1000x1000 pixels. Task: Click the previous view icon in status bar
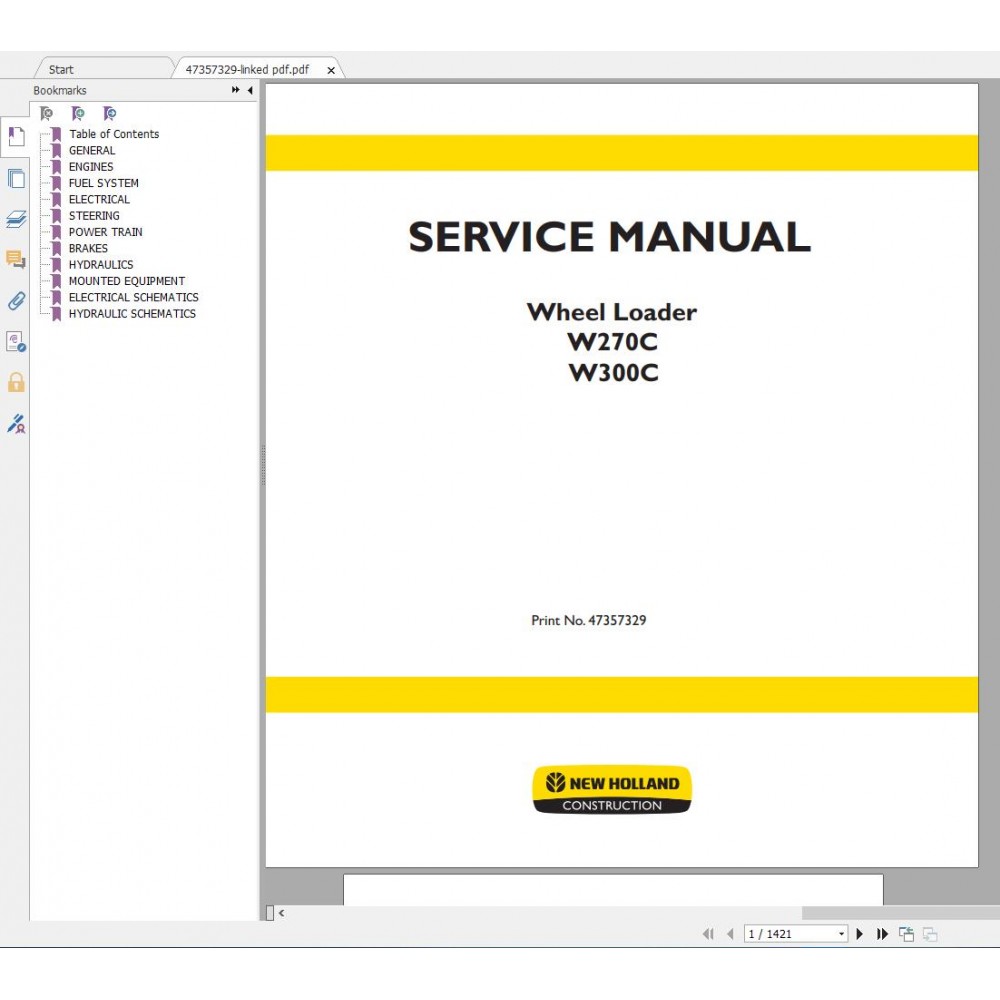click(906, 934)
